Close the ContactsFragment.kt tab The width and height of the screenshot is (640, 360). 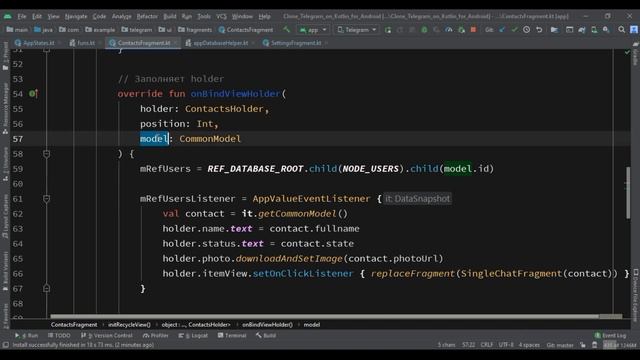point(176,43)
